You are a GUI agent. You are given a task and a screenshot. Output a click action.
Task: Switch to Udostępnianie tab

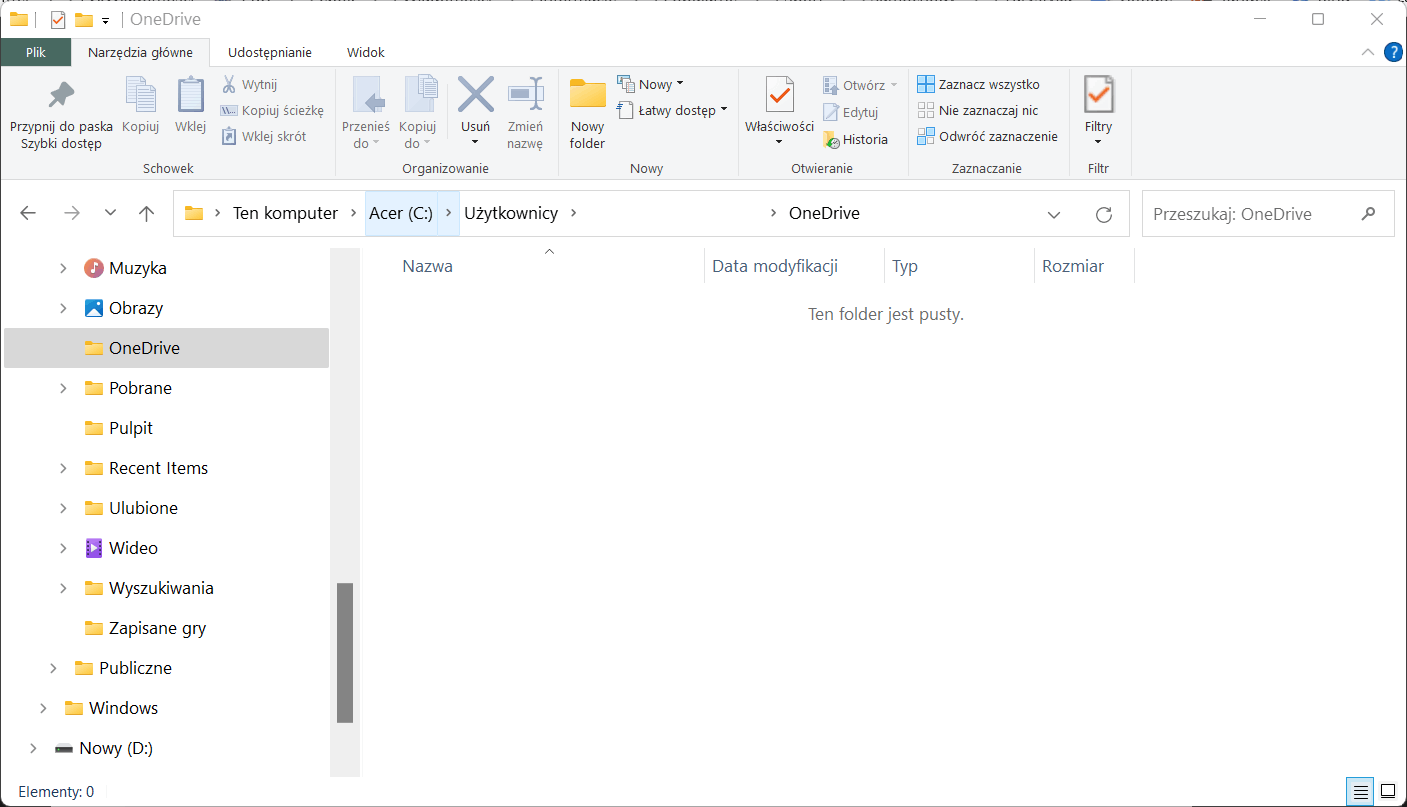coord(270,53)
